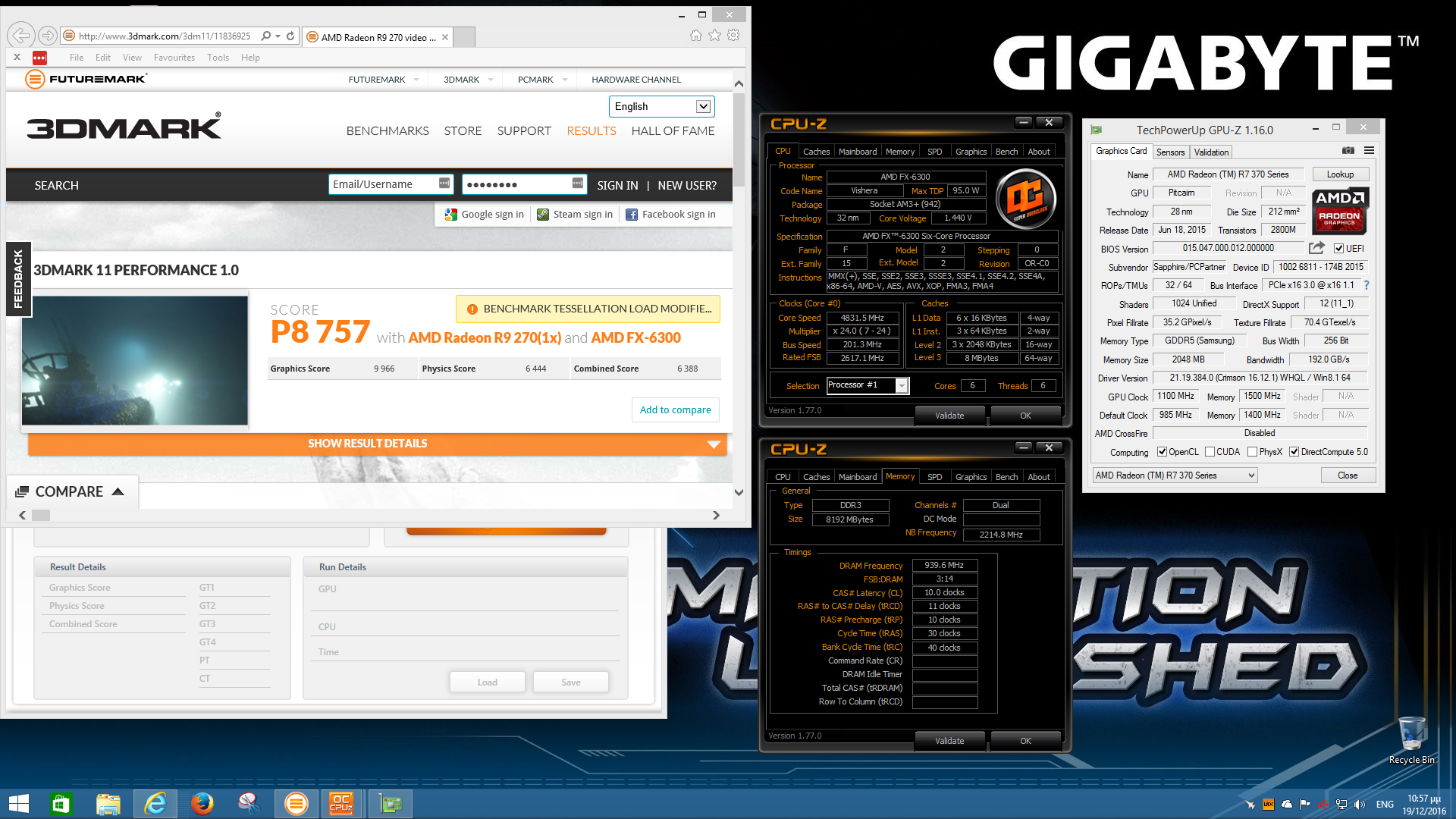Open the English language dropdown
Image resolution: width=1456 pixels, height=819 pixels.
click(x=661, y=106)
